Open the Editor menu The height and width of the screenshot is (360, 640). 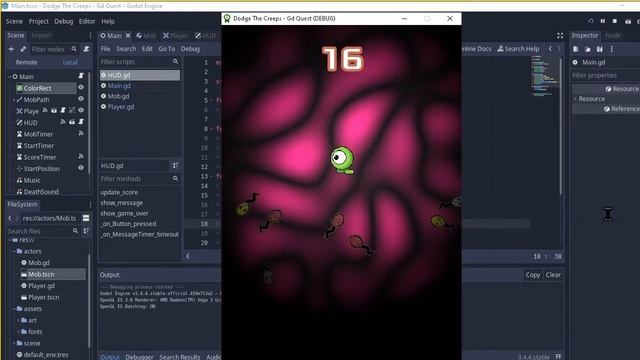coord(87,21)
